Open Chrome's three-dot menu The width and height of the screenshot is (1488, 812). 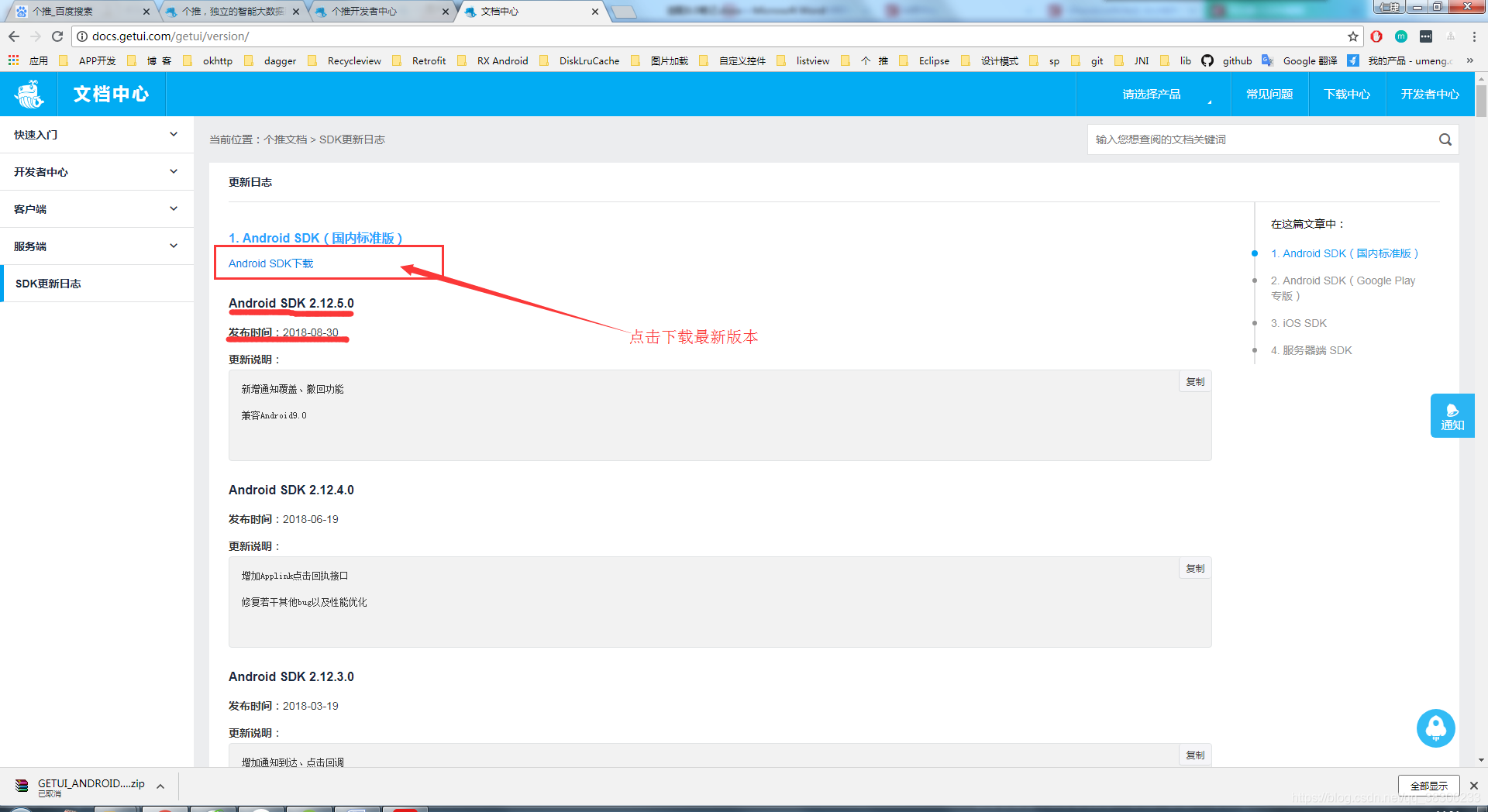1474,36
